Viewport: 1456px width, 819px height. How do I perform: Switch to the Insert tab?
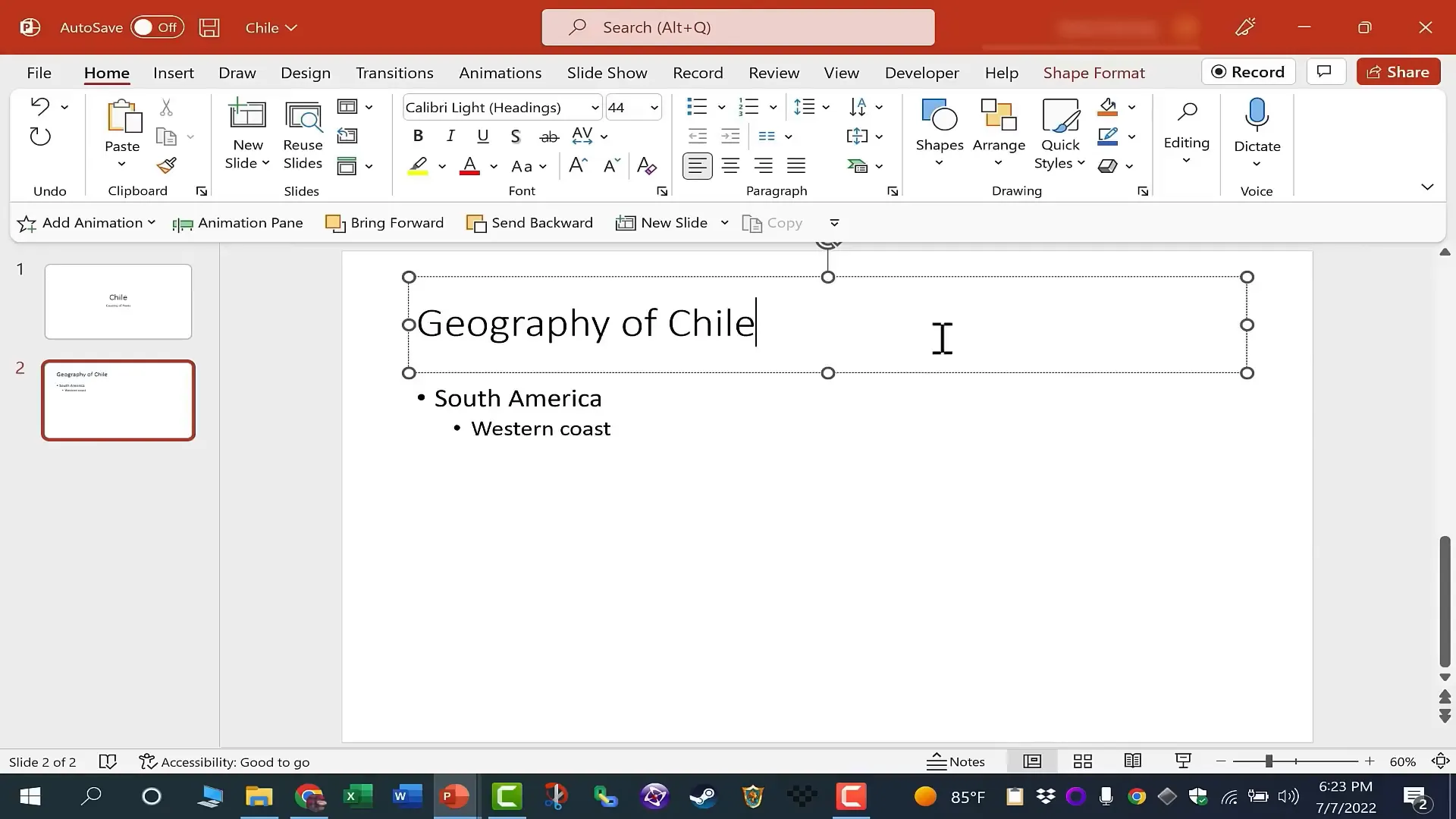pyautogui.click(x=173, y=73)
